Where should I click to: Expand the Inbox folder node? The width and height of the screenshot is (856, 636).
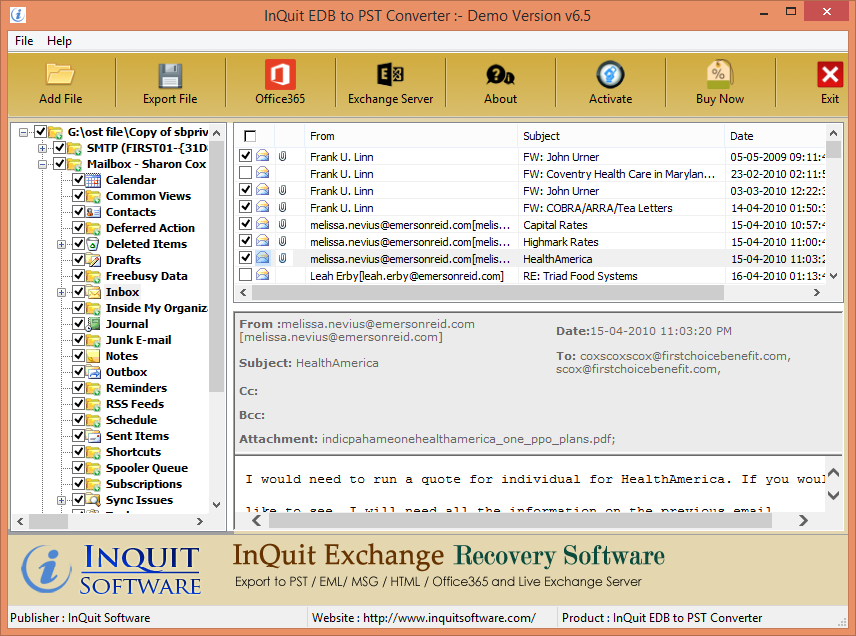pyautogui.click(x=61, y=292)
